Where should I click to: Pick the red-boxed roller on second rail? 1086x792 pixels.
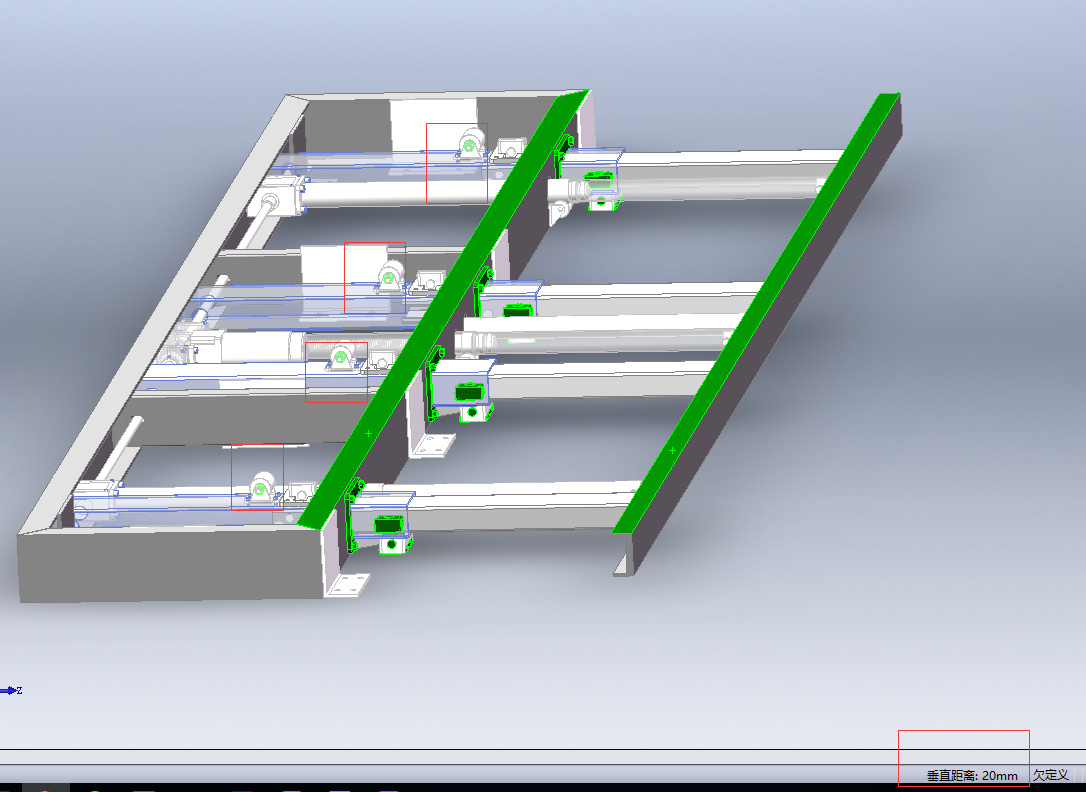point(388,279)
